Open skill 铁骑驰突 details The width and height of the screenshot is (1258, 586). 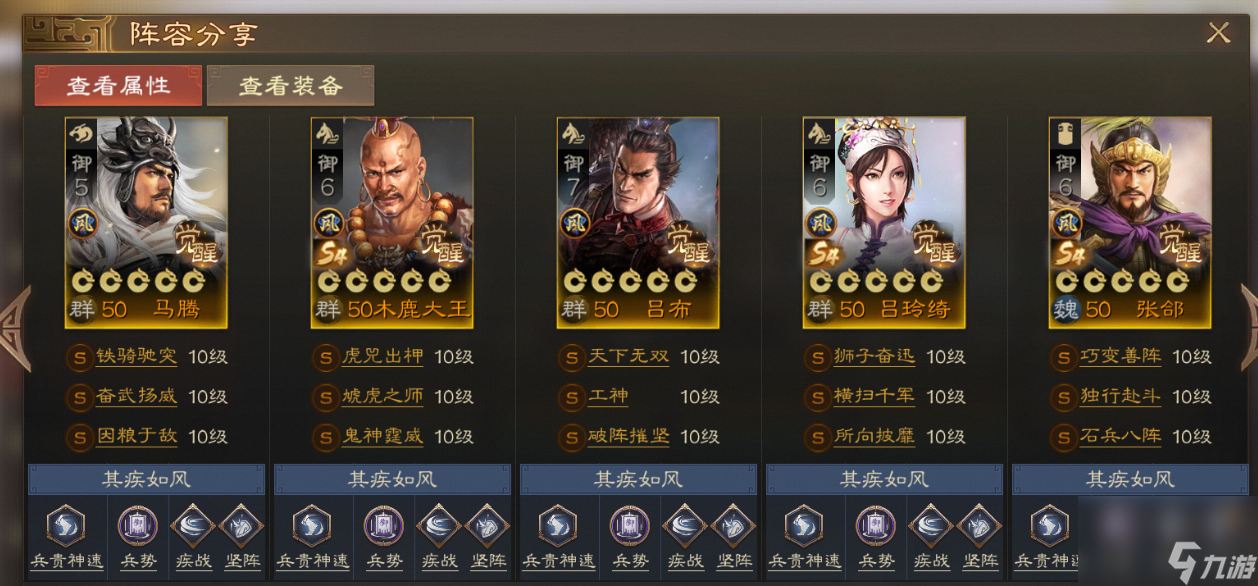click(x=137, y=357)
